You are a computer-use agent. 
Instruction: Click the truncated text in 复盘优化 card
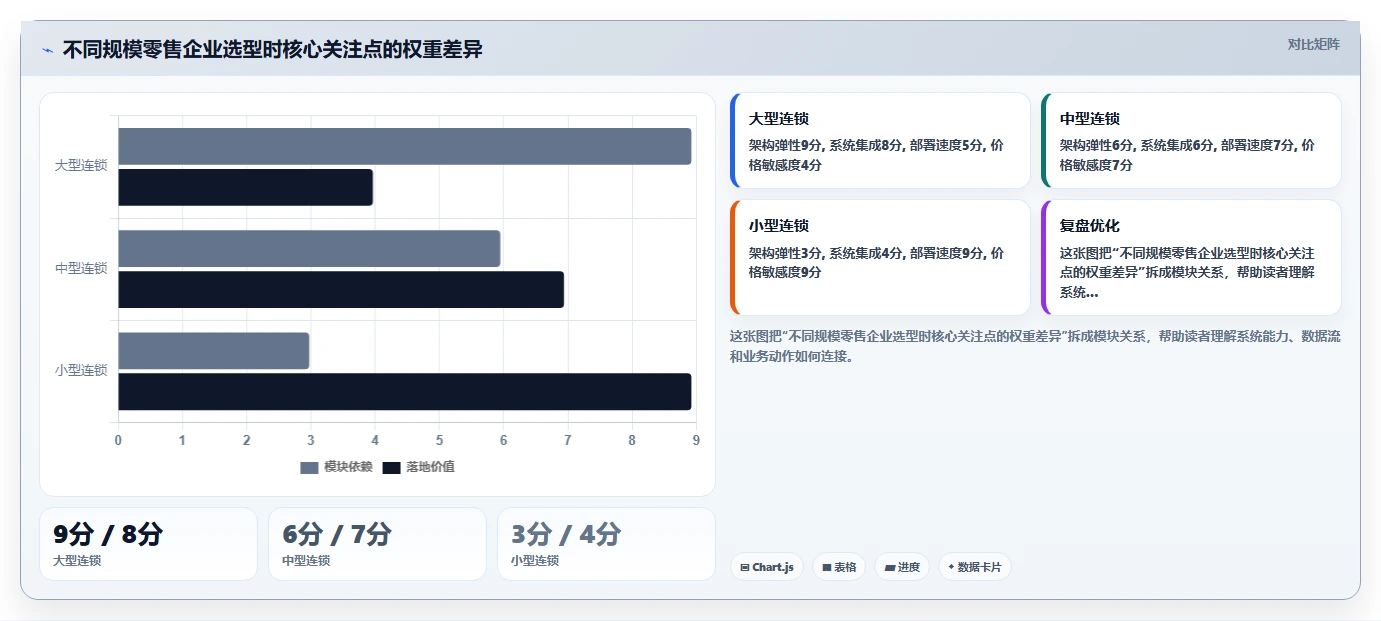coord(1187,273)
